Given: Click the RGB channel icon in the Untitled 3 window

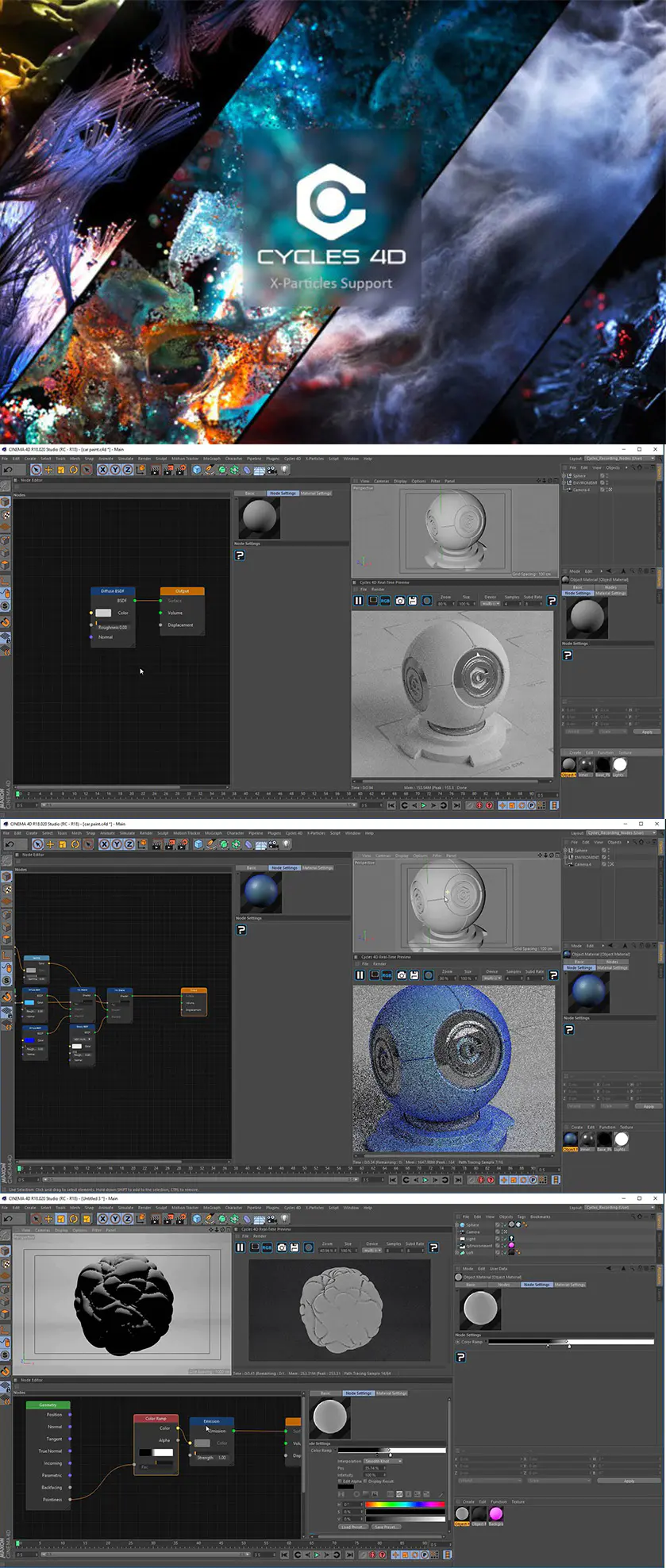Looking at the screenshot, I should click(x=268, y=1247).
